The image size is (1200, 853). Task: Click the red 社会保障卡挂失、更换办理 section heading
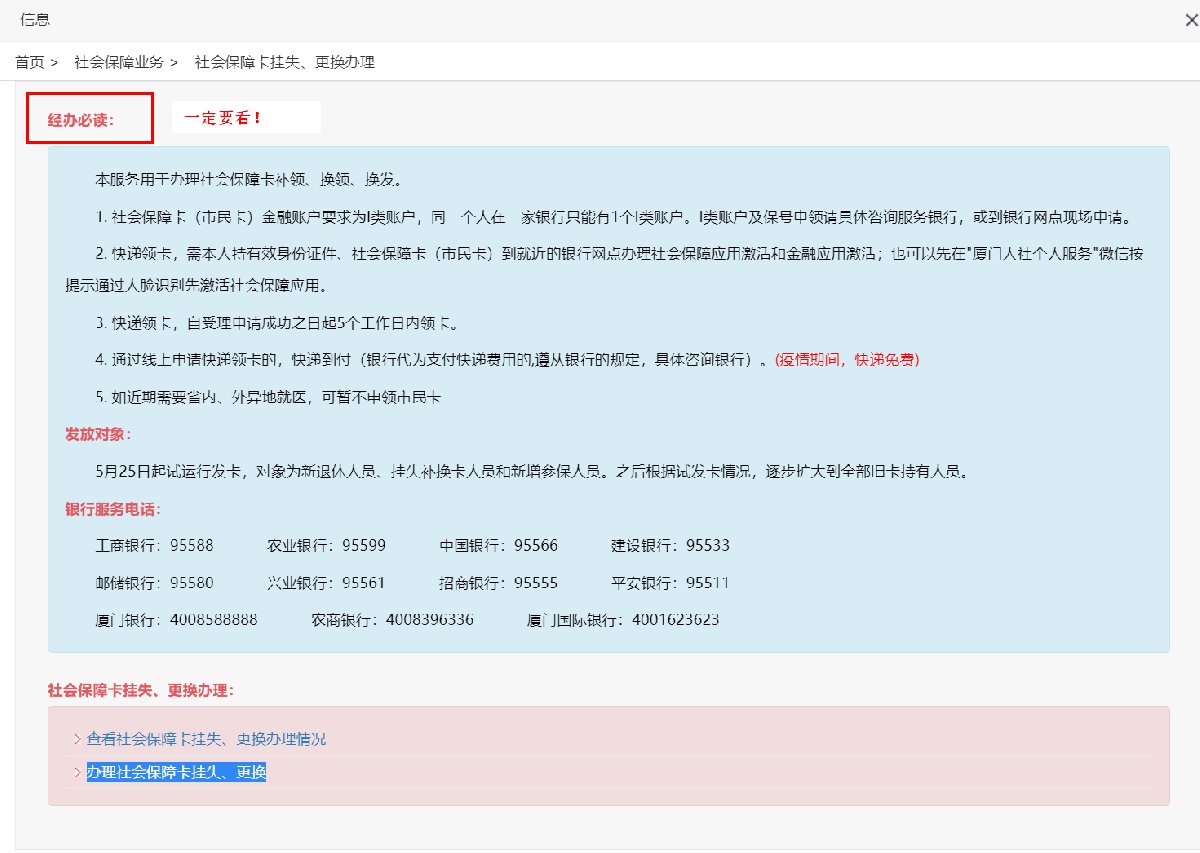point(140,690)
